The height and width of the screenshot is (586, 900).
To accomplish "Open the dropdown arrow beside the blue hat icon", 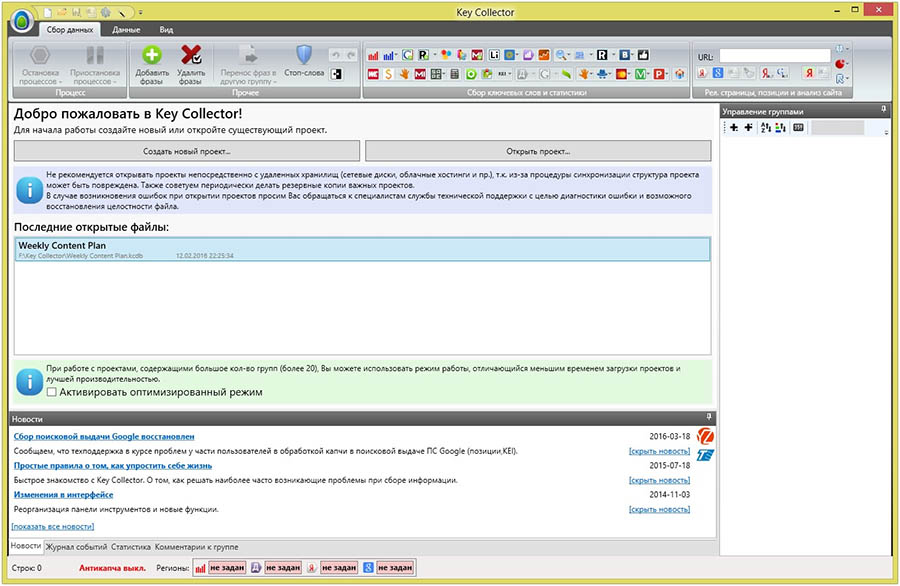I will (x=612, y=74).
